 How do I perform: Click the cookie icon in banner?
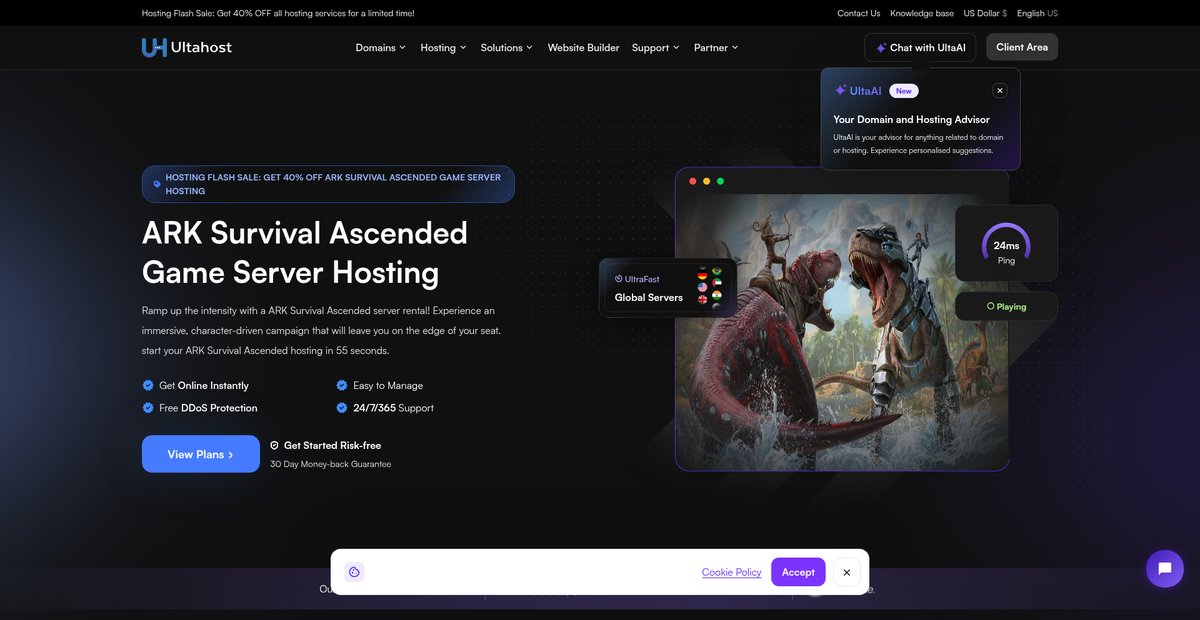(354, 572)
